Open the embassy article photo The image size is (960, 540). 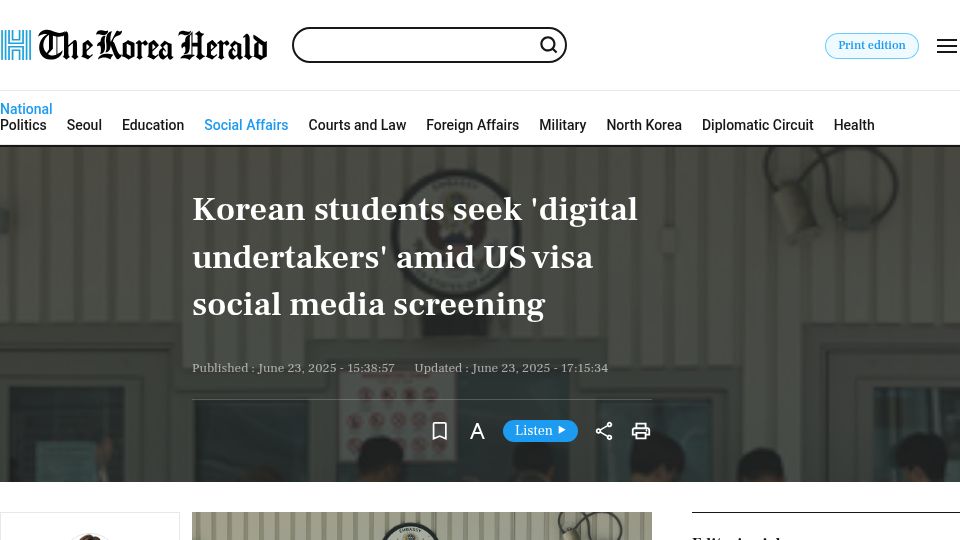[x=422, y=526]
